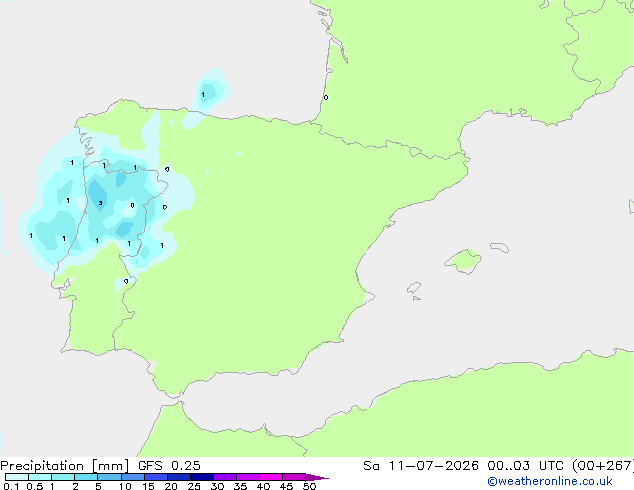Image resolution: width=634 pixels, height=490 pixels.
Task: Click the '(00+267)' forecast hour text
Action: [x=602, y=466]
